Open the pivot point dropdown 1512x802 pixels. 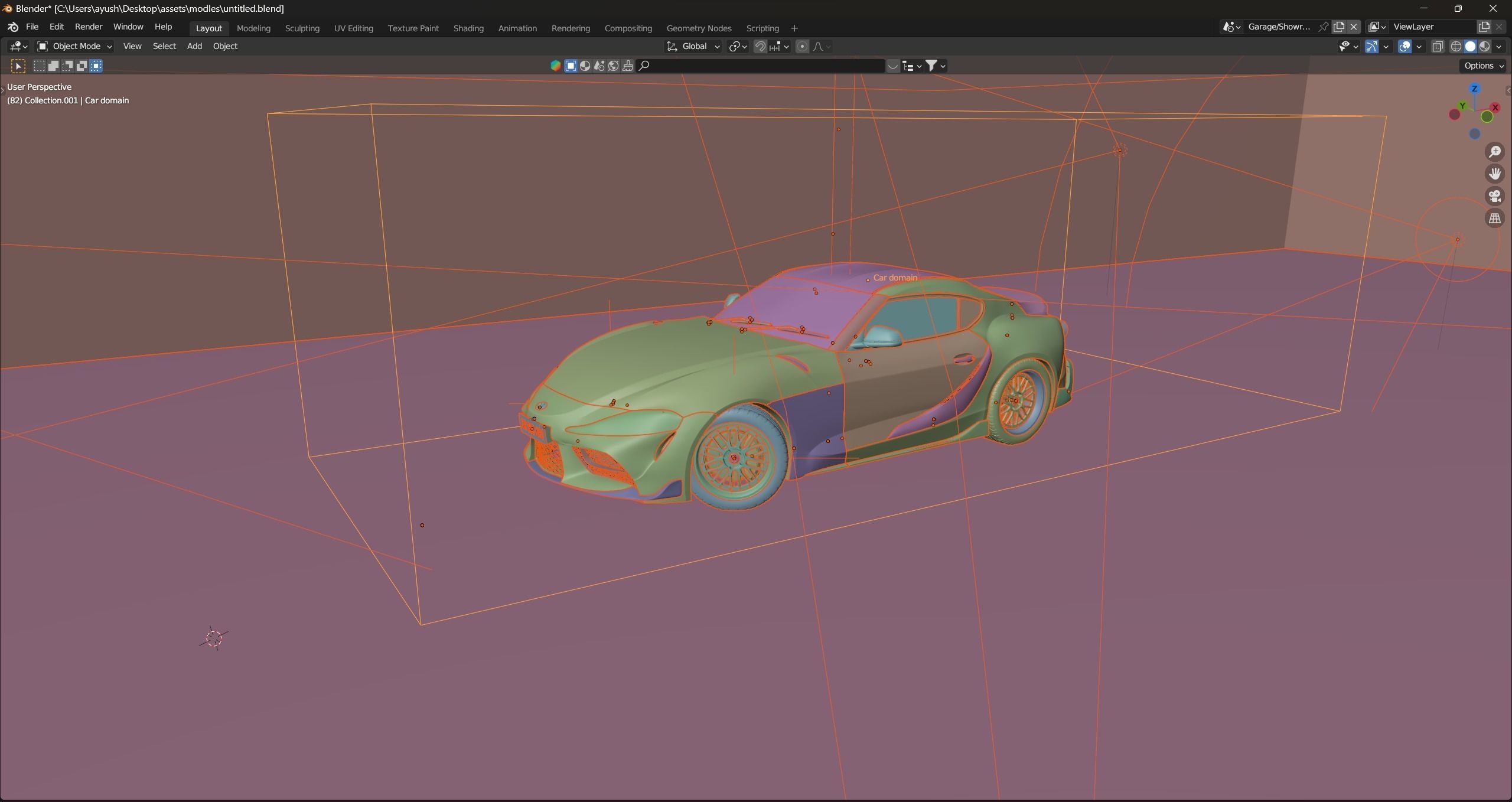pyautogui.click(x=738, y=46)
